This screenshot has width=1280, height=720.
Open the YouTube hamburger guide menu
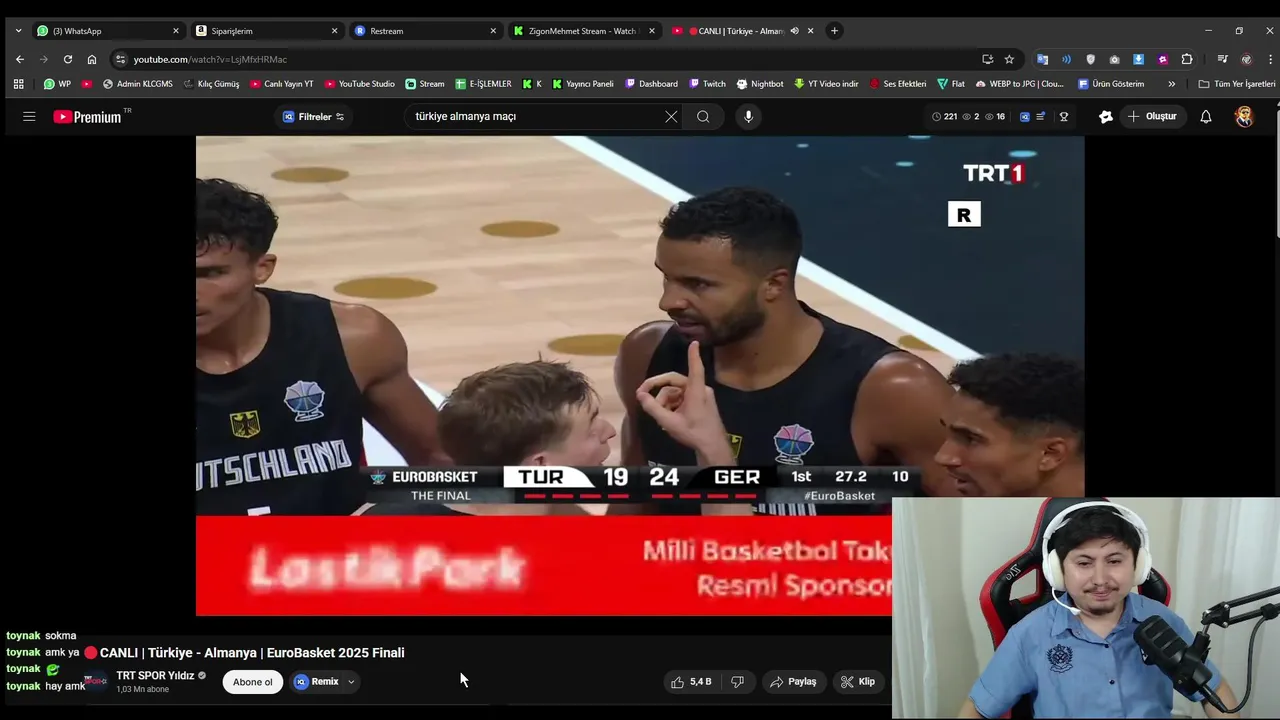tap(29, 117)
